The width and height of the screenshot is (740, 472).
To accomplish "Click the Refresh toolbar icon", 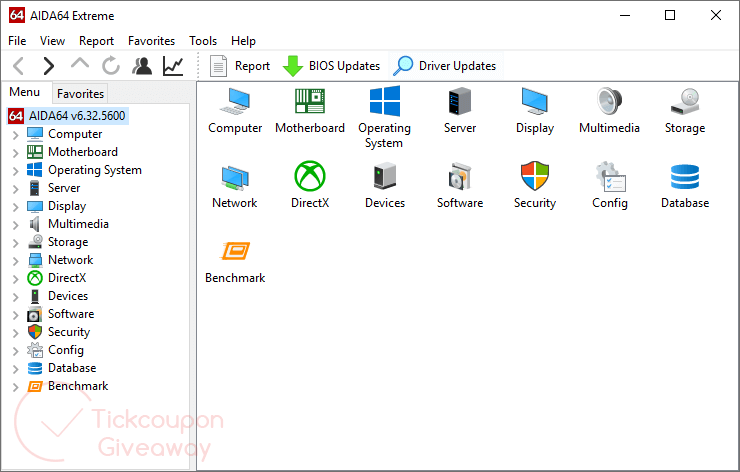I will coord(111,66).
